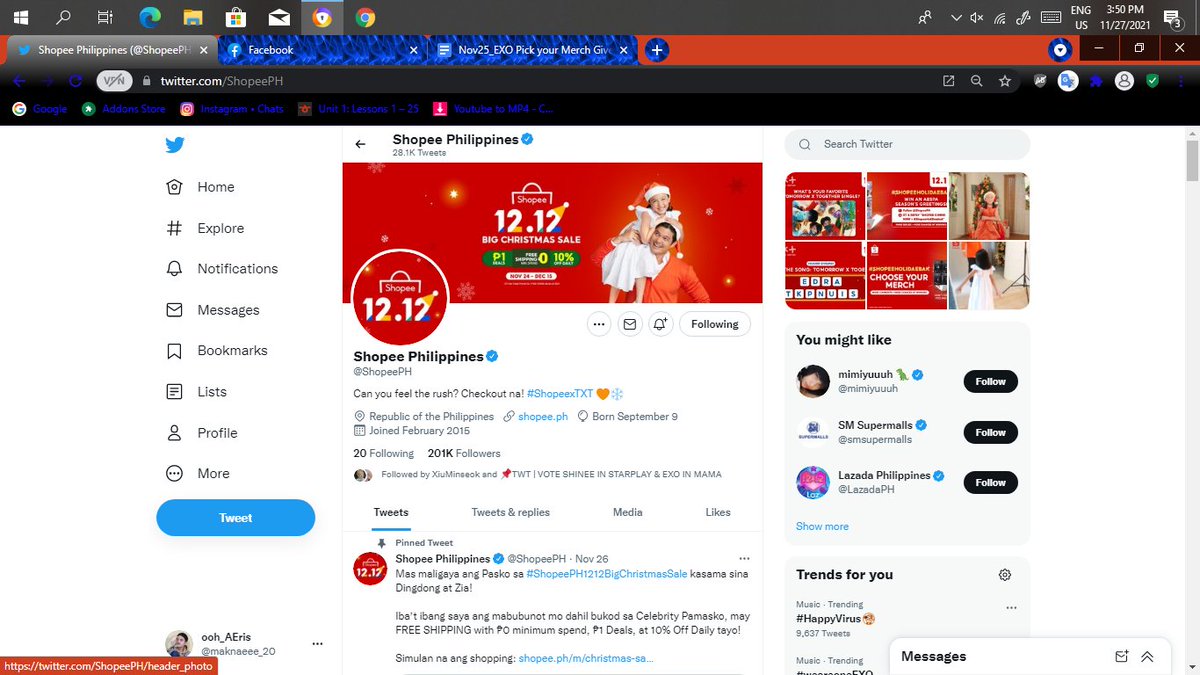Open the #ShopeexTXT hashtag link
The image size is (1200, 675).
(x=560, y=394)
